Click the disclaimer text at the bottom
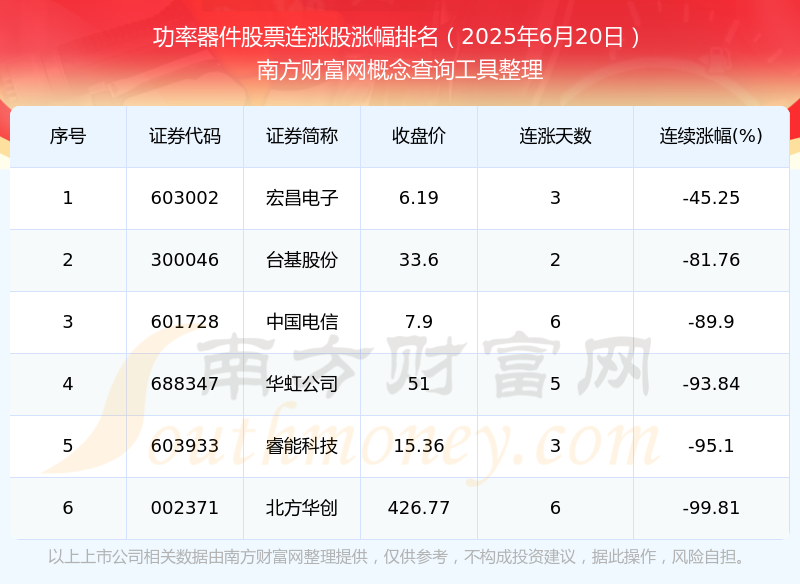Screen dimensions: 800x584 pos(399,557)
